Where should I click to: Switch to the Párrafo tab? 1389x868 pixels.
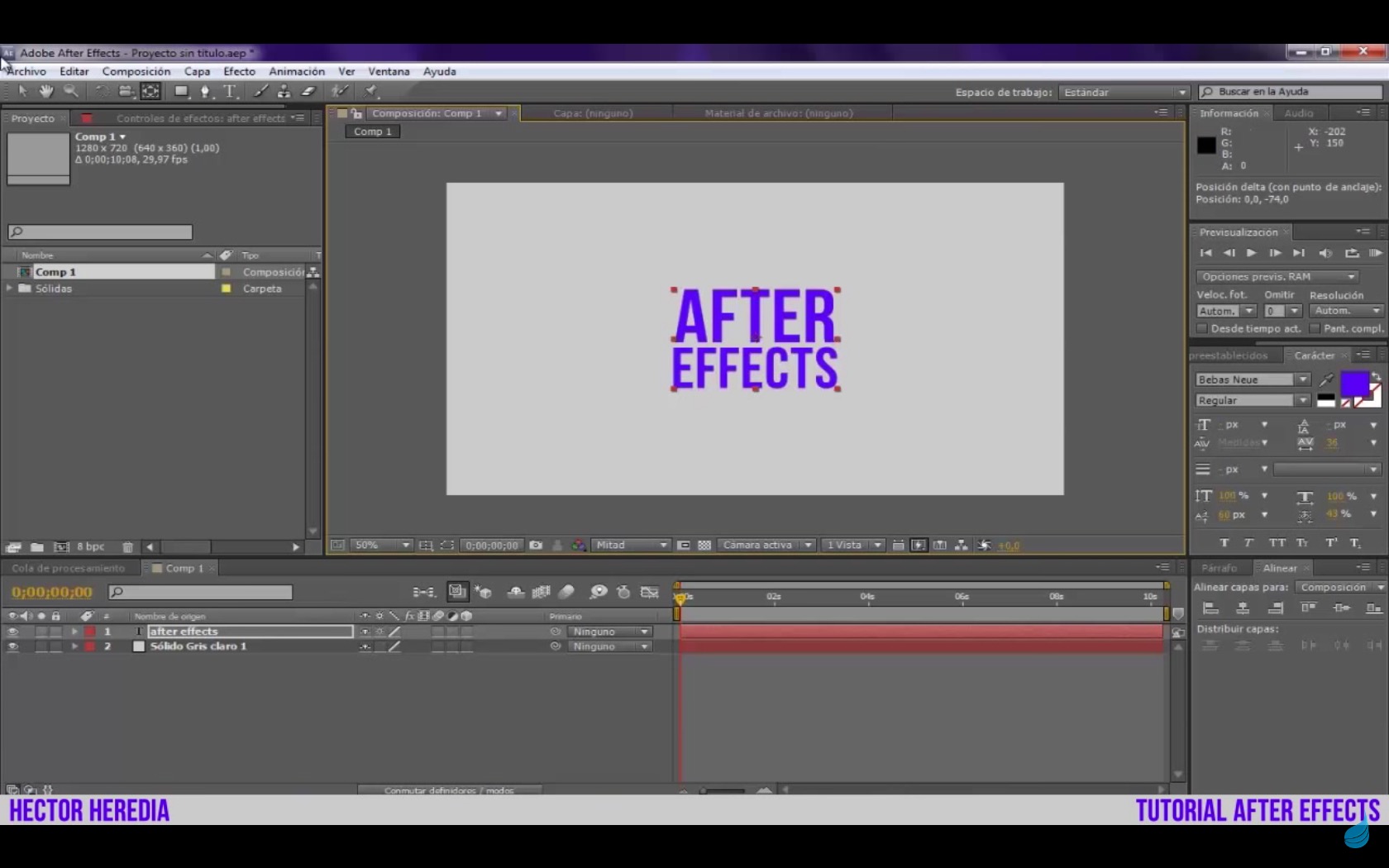1219,568
